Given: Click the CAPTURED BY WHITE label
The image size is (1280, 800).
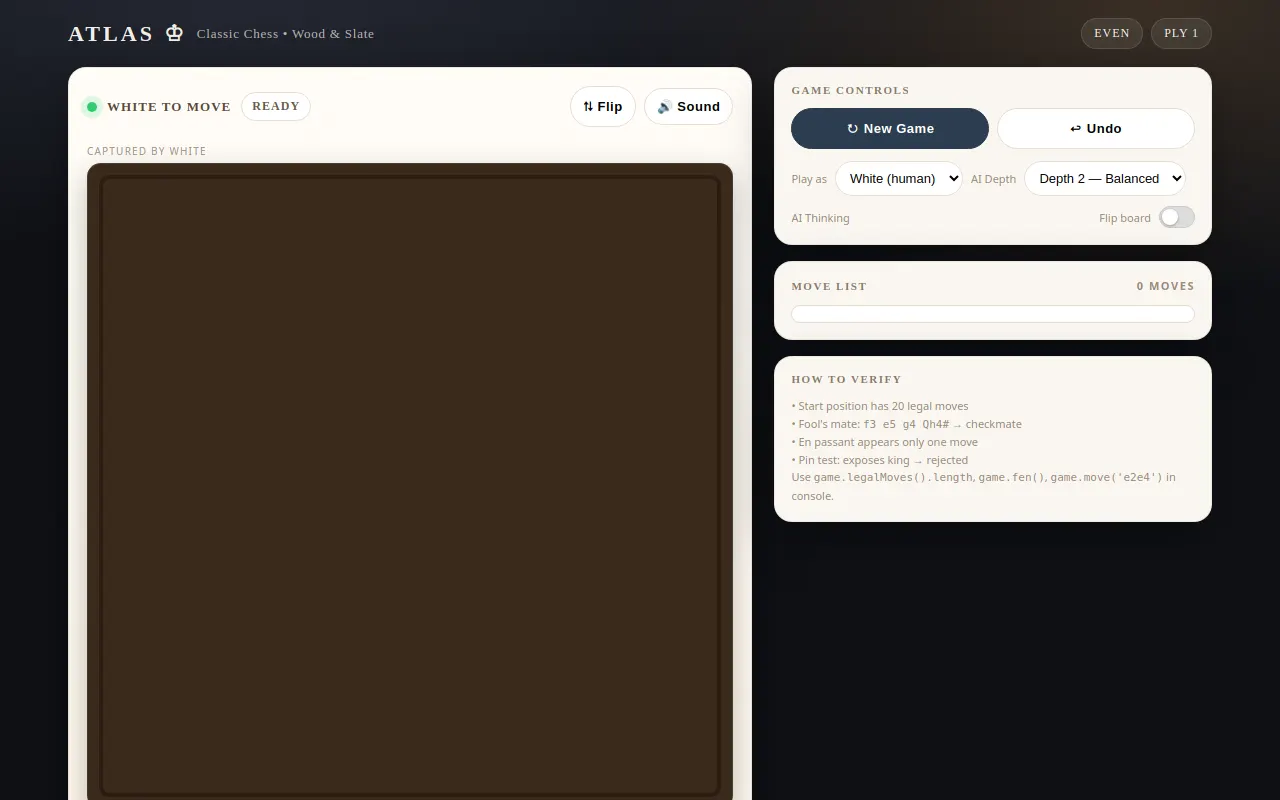Looking at the screenshot, I should [x=147, y=151].
